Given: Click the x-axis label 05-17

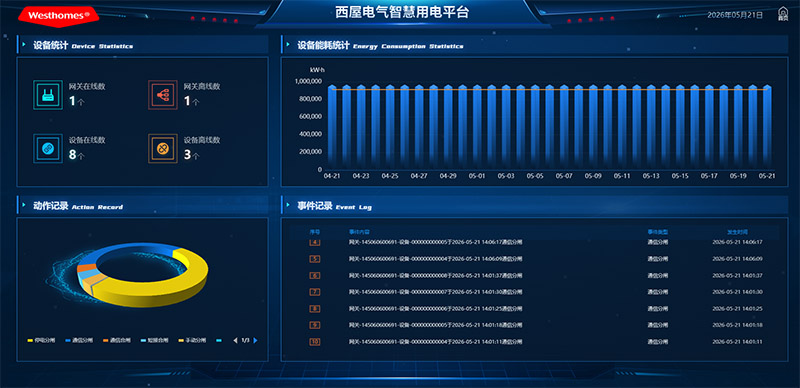Looking at the screenshot, I should click(709, 176).
